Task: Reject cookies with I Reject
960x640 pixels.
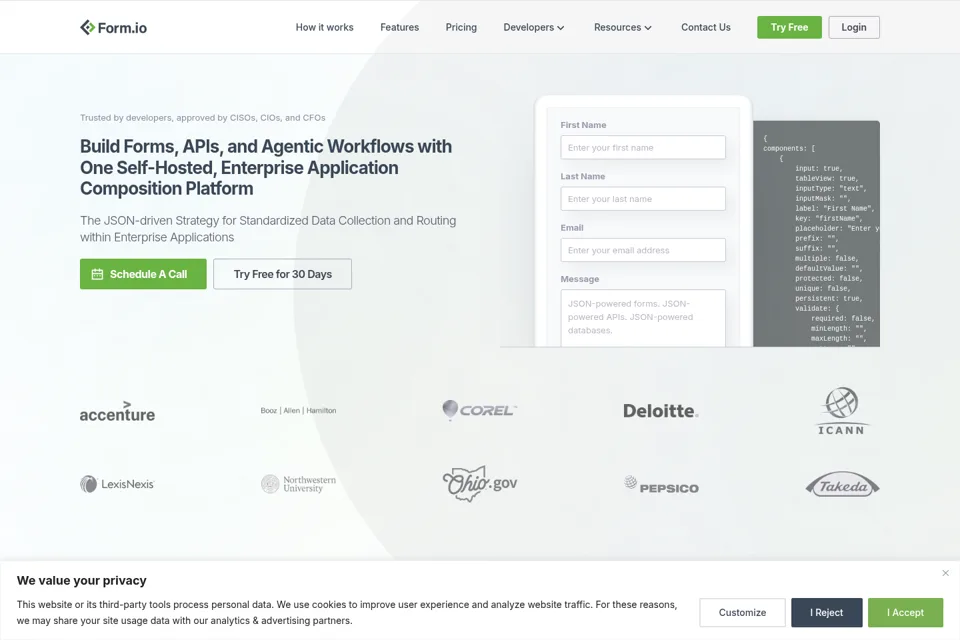Action: tap(827, 612)
